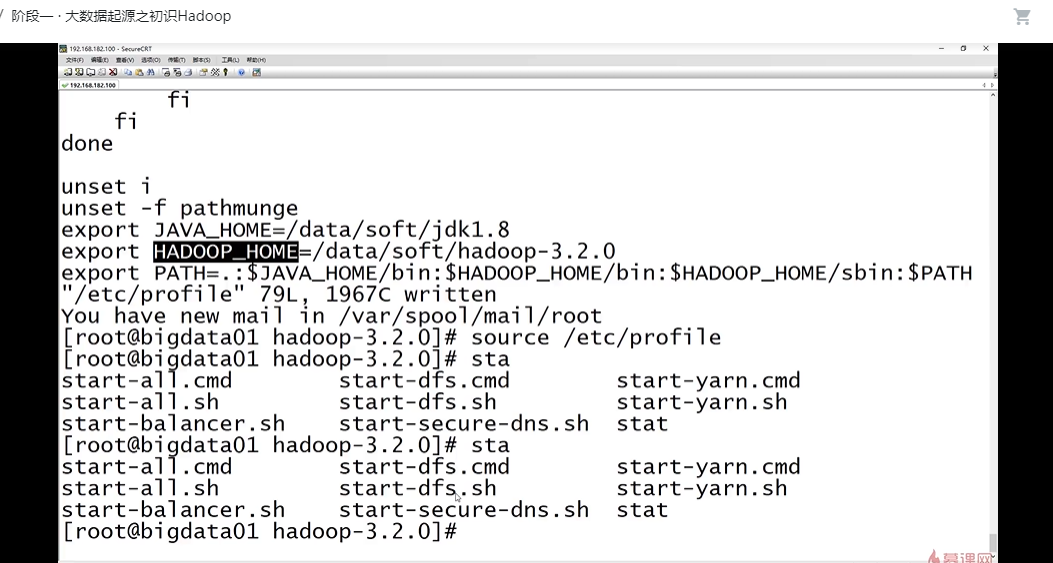
Task: Click the tab scroll right arrow
Action: (x=993, y=85)
